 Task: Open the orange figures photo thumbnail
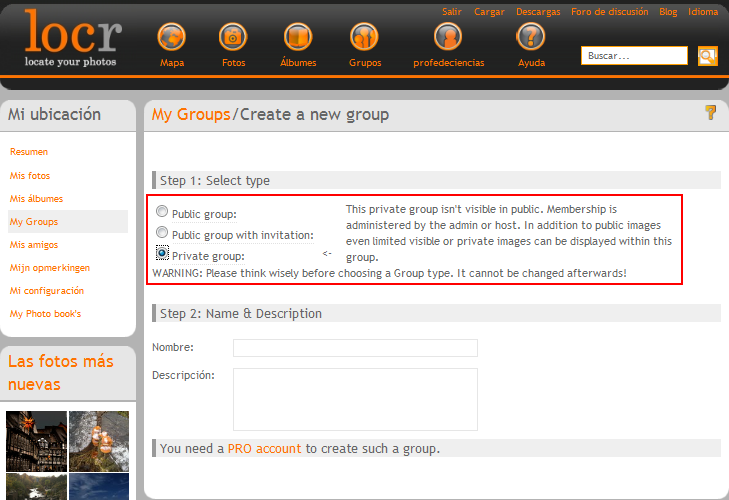(x=99, y=441)
